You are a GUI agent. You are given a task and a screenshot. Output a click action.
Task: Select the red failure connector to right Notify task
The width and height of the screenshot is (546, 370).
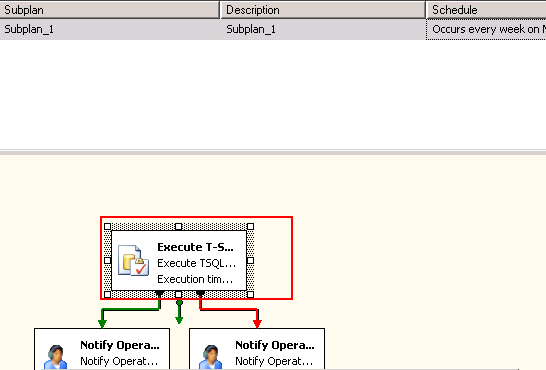click(x=228, y=309)
